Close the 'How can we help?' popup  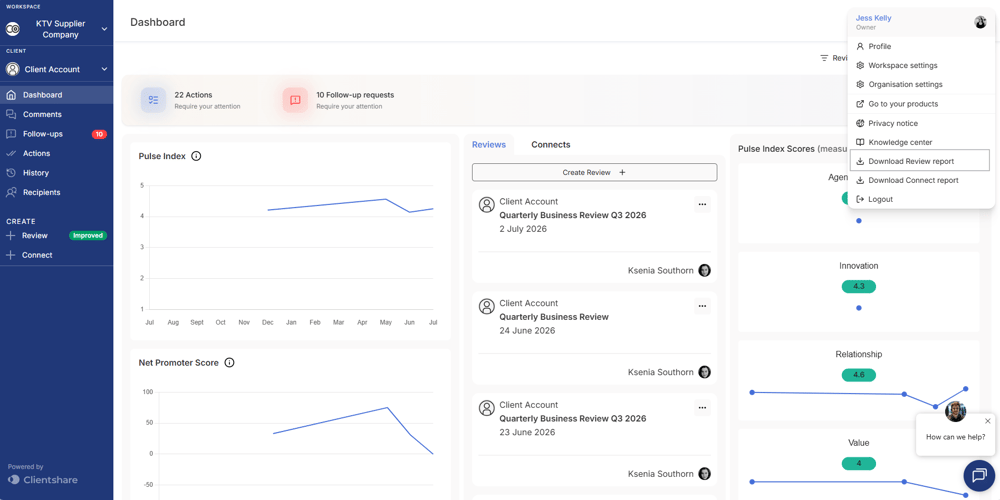tap(988, 421)
